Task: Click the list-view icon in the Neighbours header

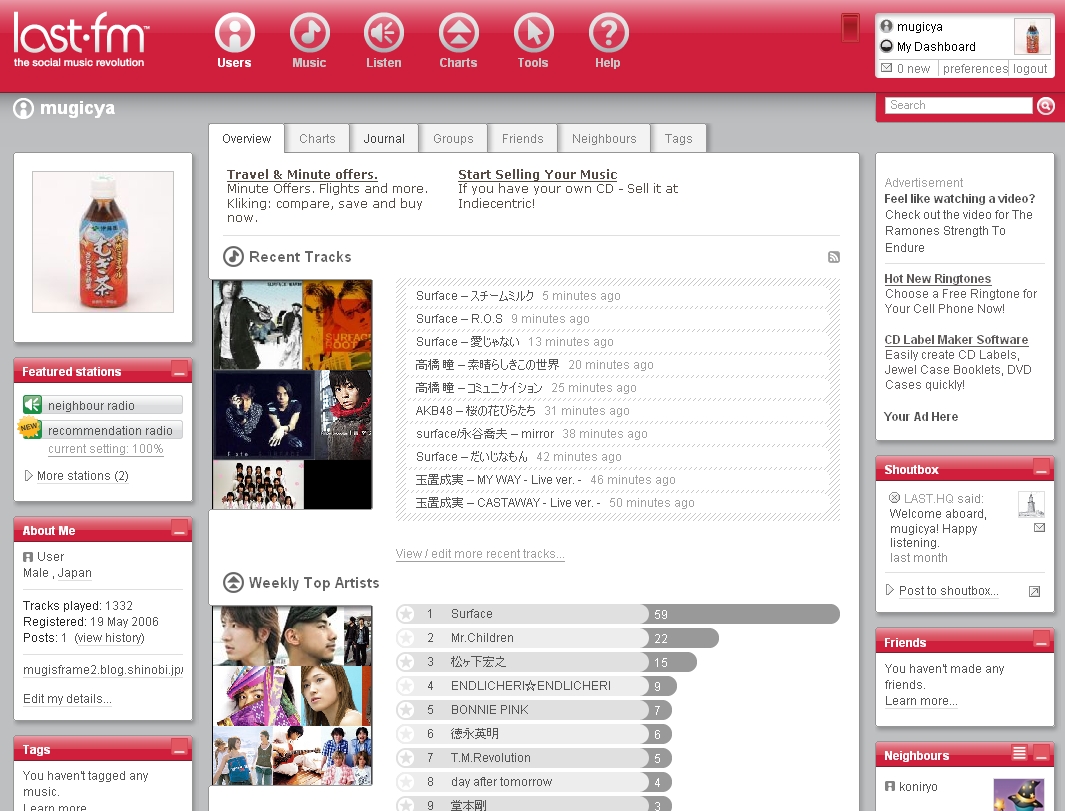Action: click(x=1019, y=753)
